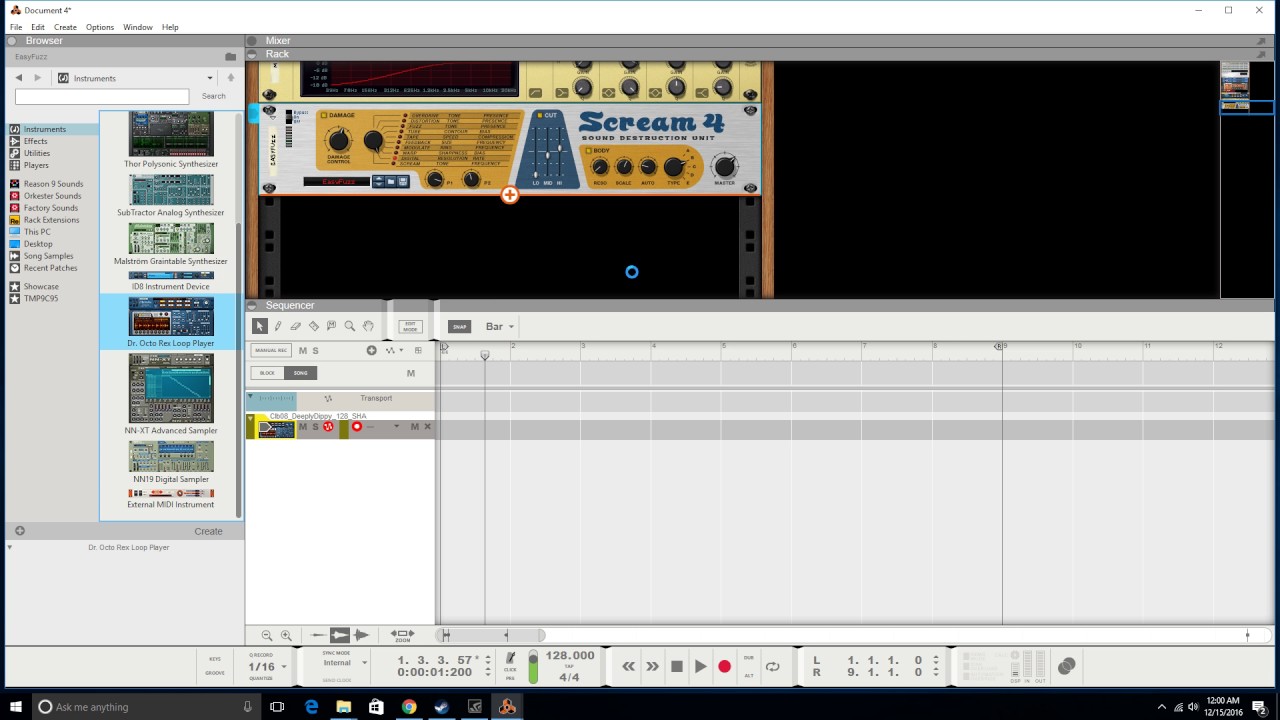Click the Rewind transport button
Image resolution: width=1280 pixels, height=720 pixels.
coord(628,666)
